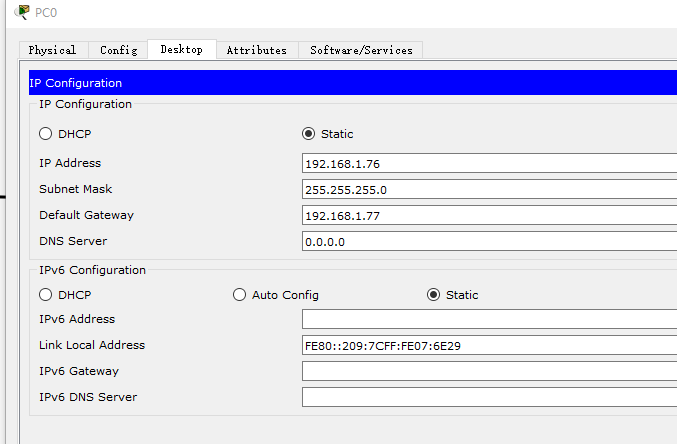The image size is (677, 444).
Task: Click the Link Local Address field
Action: click(x=488, y=345)
